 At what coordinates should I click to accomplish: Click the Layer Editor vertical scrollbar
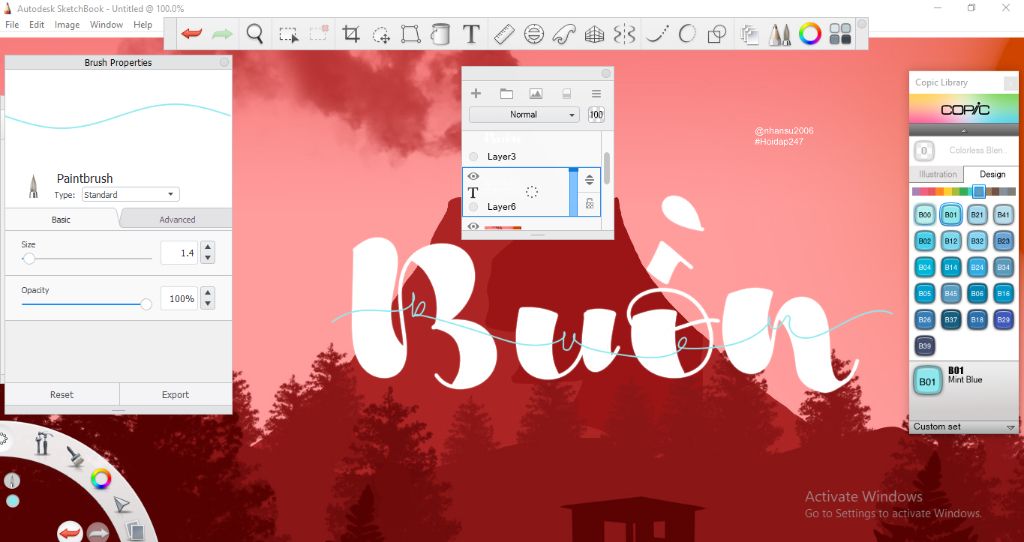point(607,168)
